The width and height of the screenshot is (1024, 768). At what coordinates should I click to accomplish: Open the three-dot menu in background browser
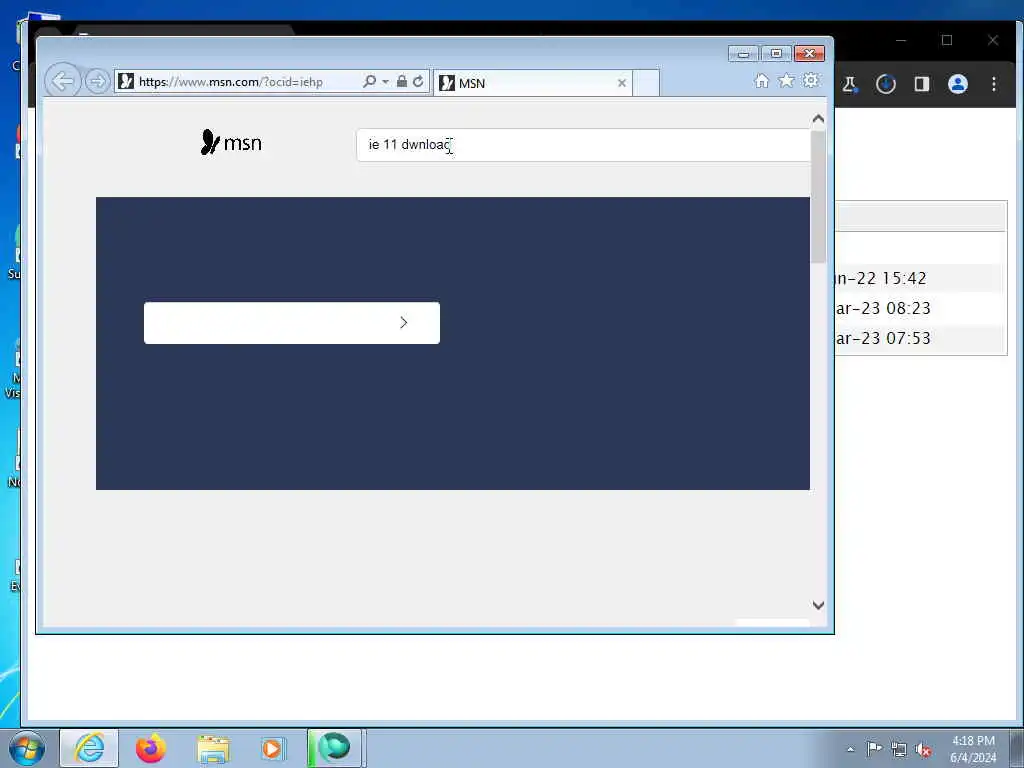click(x=993, y=84)
